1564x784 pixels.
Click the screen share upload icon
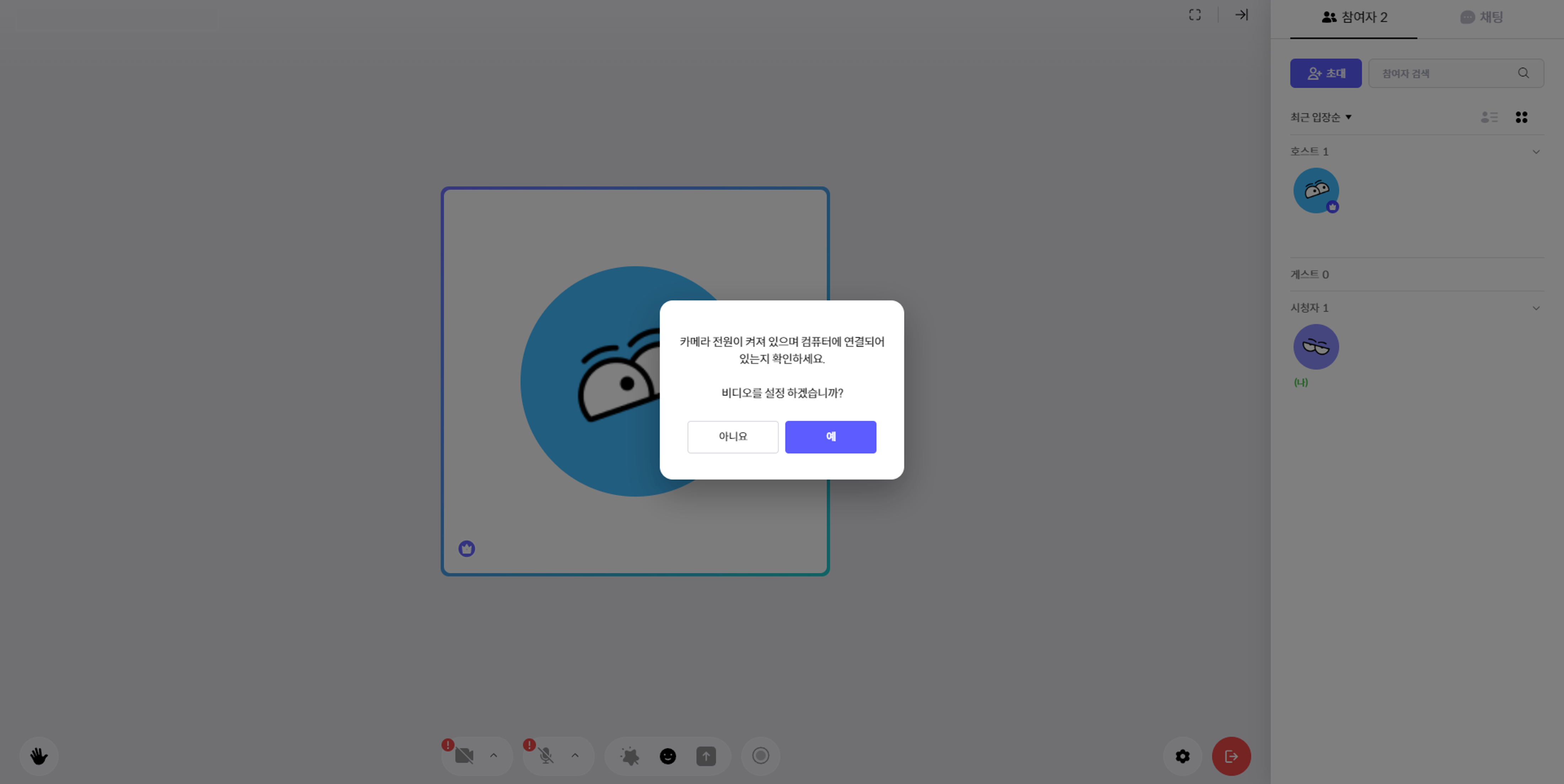[706, 756]
